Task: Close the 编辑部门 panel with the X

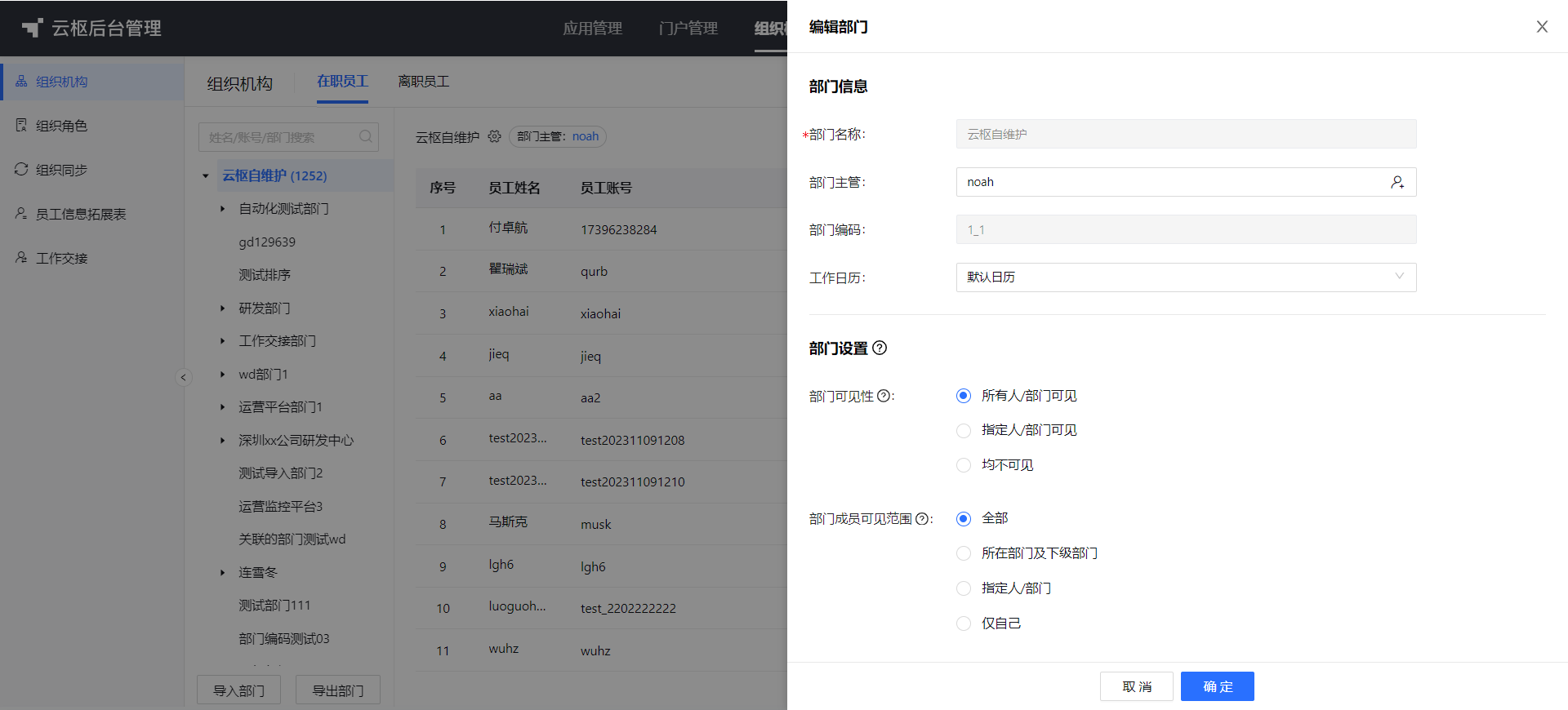Action: [x=1542, y=26]
